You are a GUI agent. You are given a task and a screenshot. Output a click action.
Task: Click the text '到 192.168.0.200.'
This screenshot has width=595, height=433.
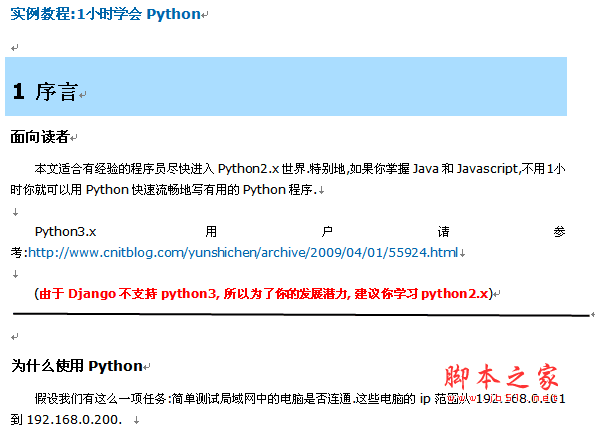(x=66, y=419)
